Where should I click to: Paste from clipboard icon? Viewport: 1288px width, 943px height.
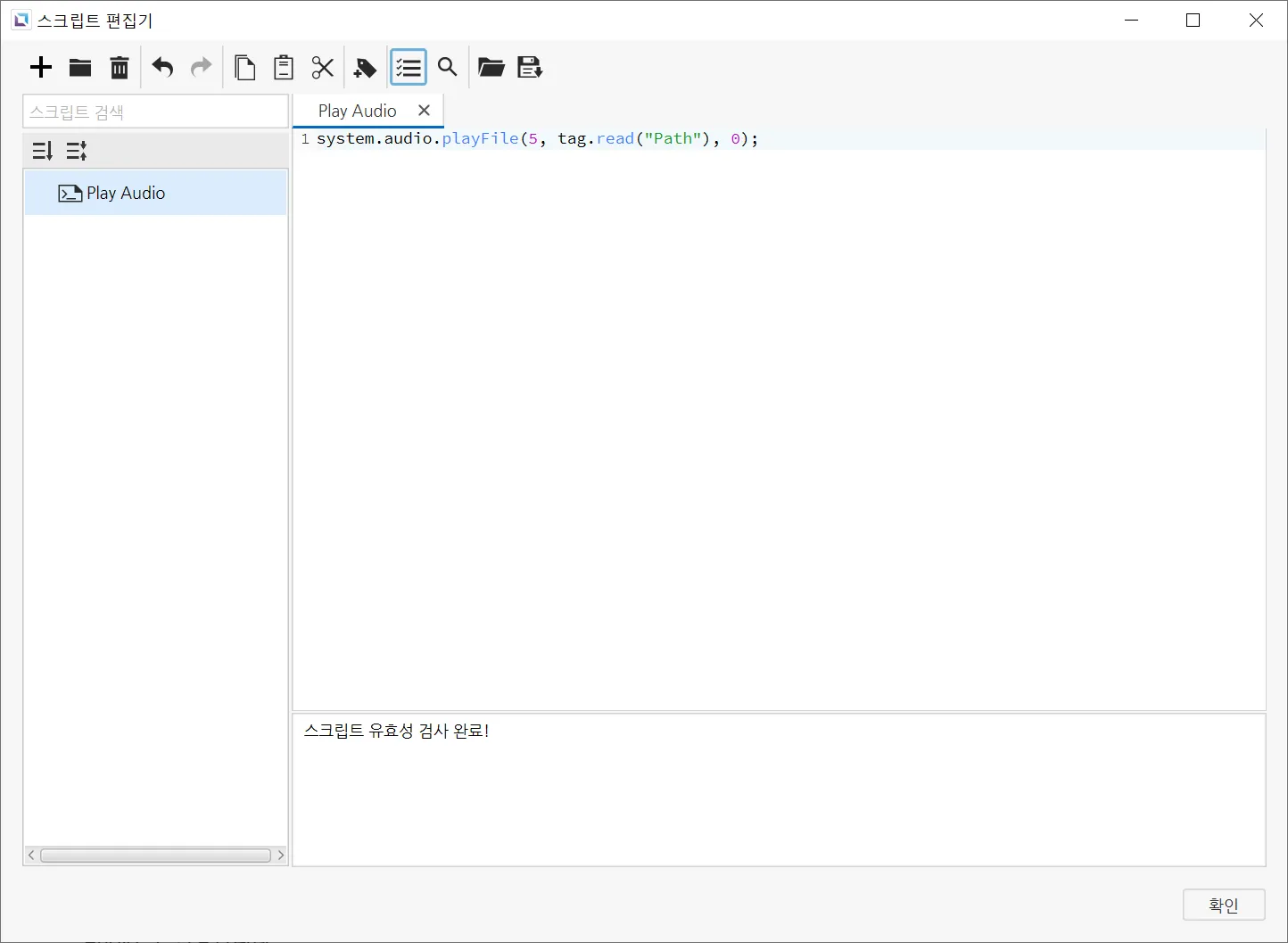(x=284, y=68)
